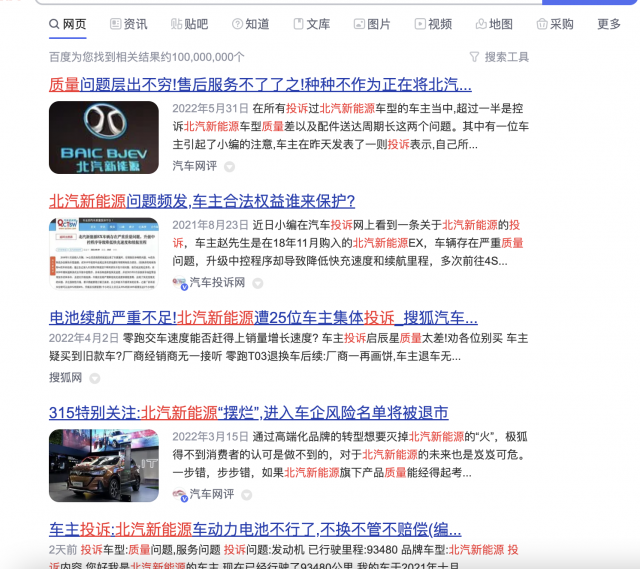Click the BAIC BJEV logo thumbnail
640x569 pixels.
[104, 138]
